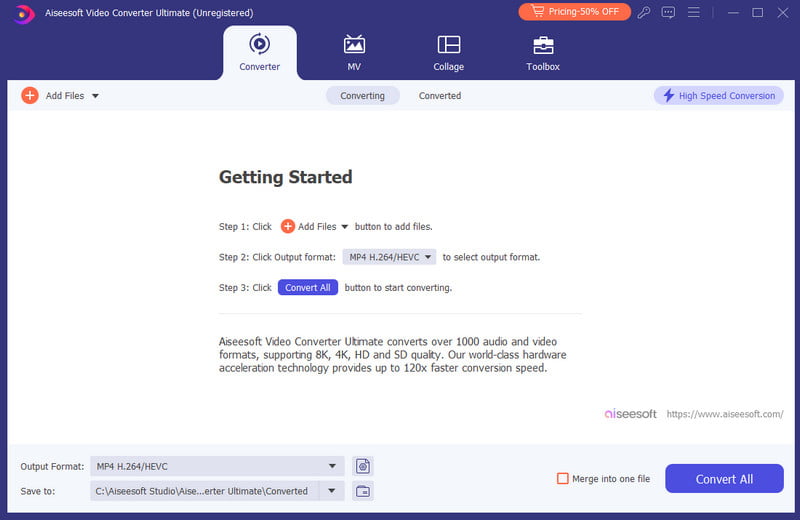Open the Output Format combo box
The image size is (800, 520).
(x=217, y=466)
